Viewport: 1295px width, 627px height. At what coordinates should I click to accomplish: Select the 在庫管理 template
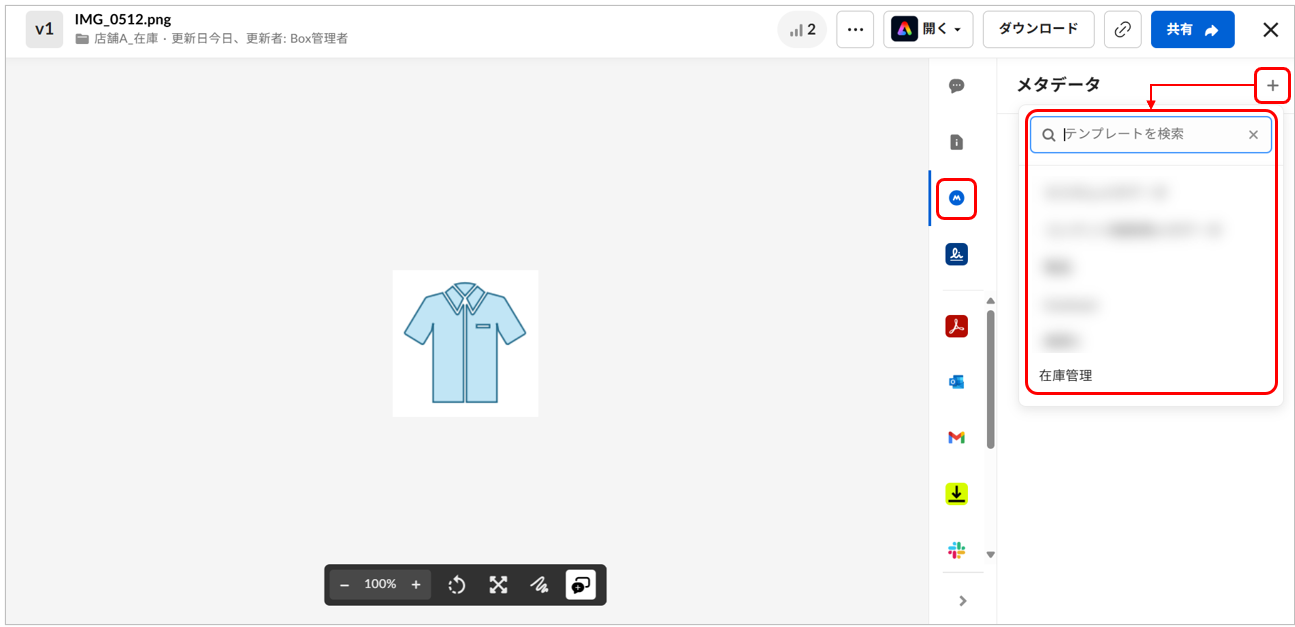1066,376
